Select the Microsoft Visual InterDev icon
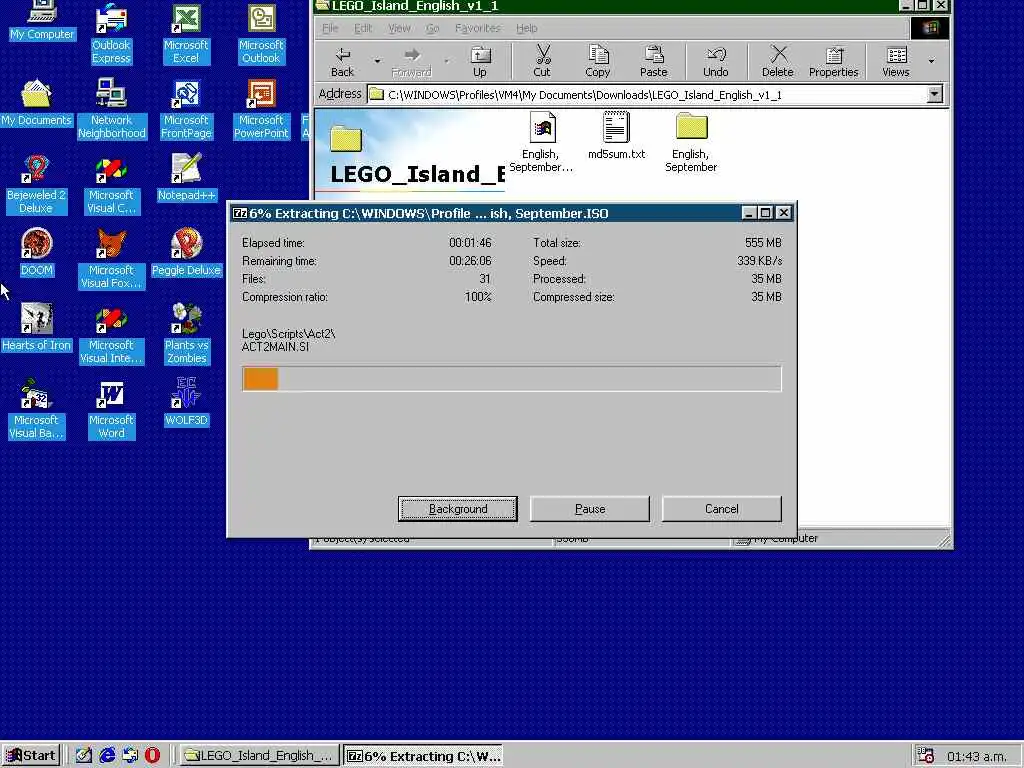Screen dimensions: 1024x768 (x=111, y=334)
